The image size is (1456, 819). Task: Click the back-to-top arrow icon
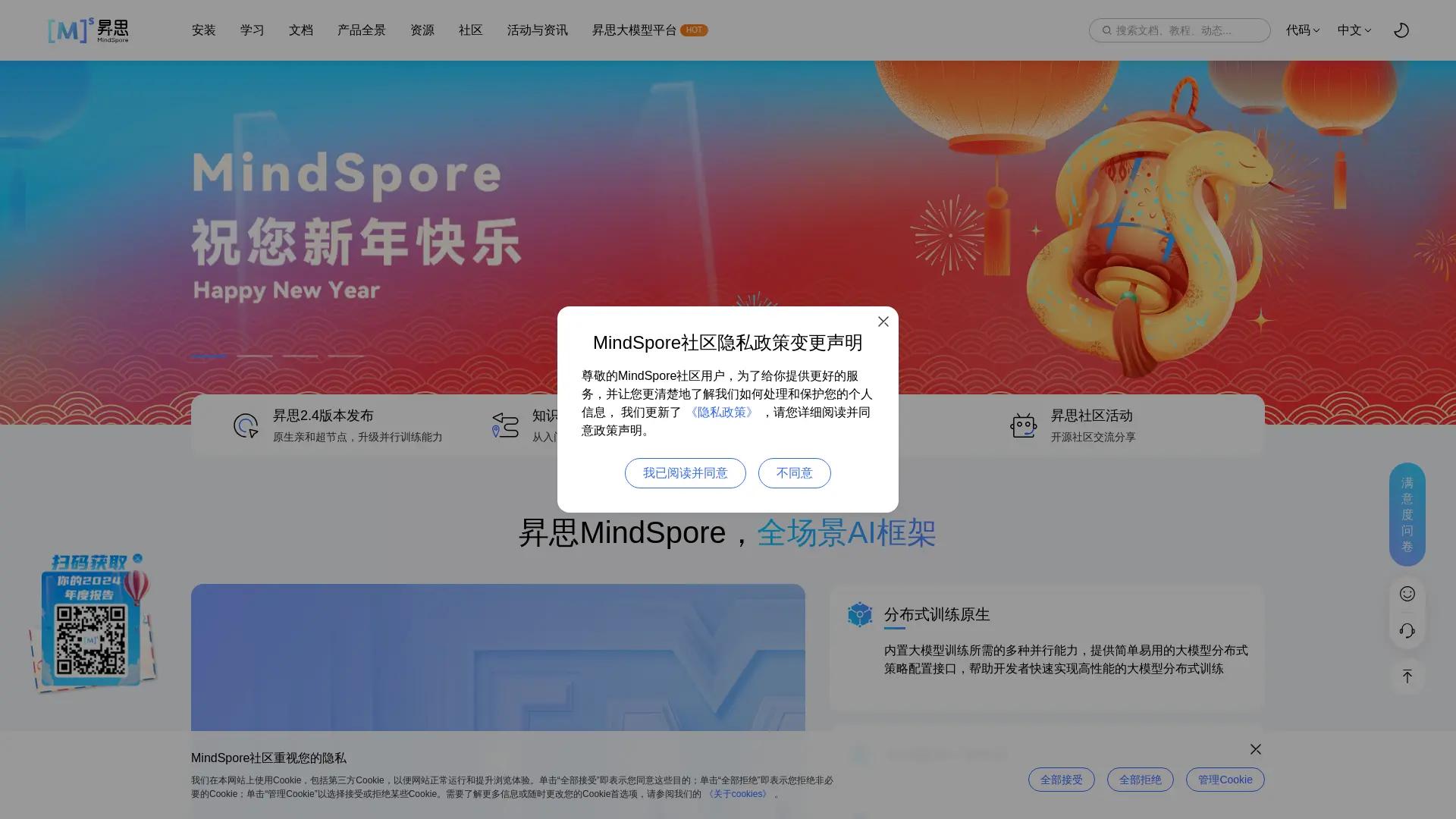pos(1407,676)
